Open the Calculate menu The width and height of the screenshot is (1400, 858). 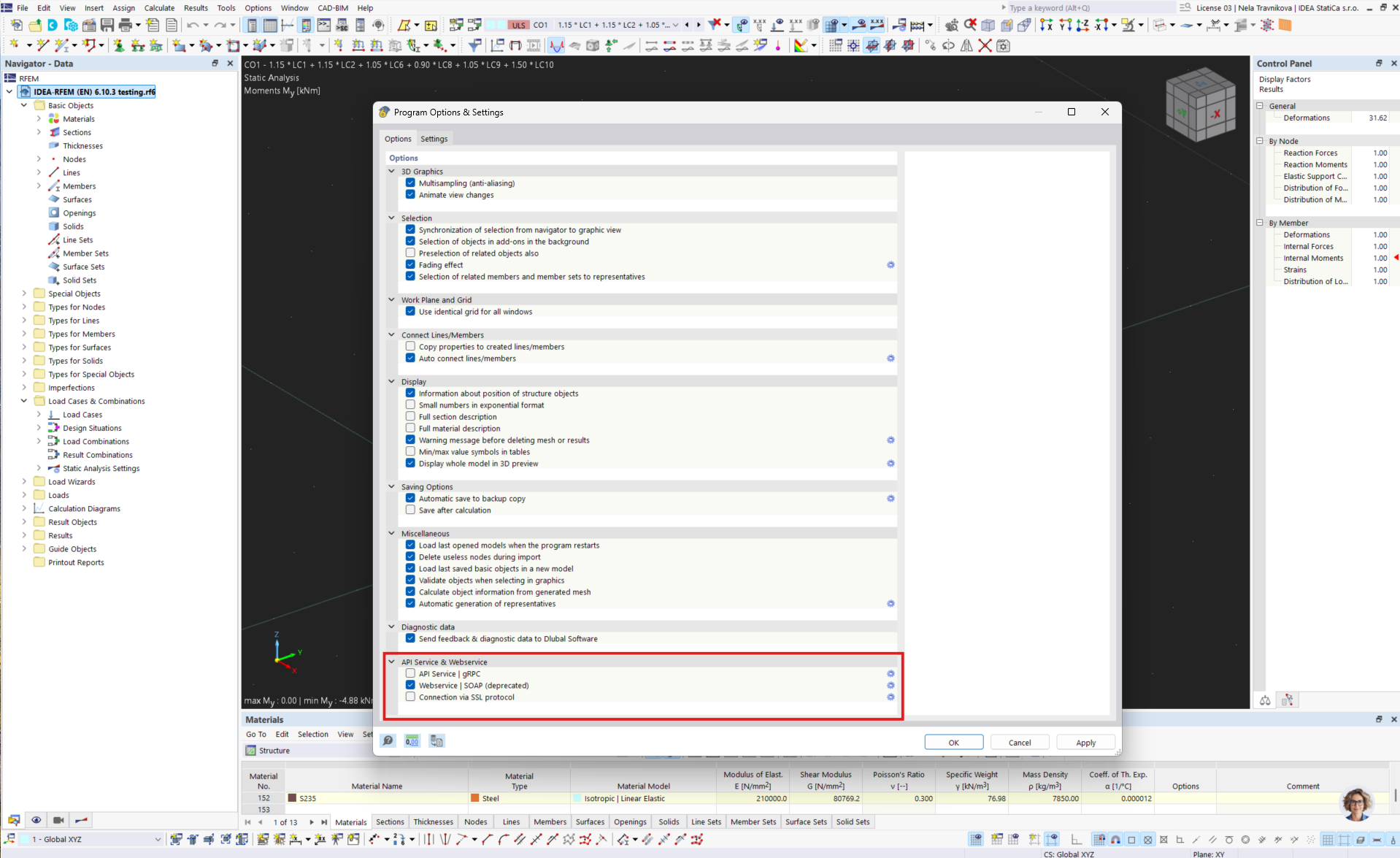point(159,8)
